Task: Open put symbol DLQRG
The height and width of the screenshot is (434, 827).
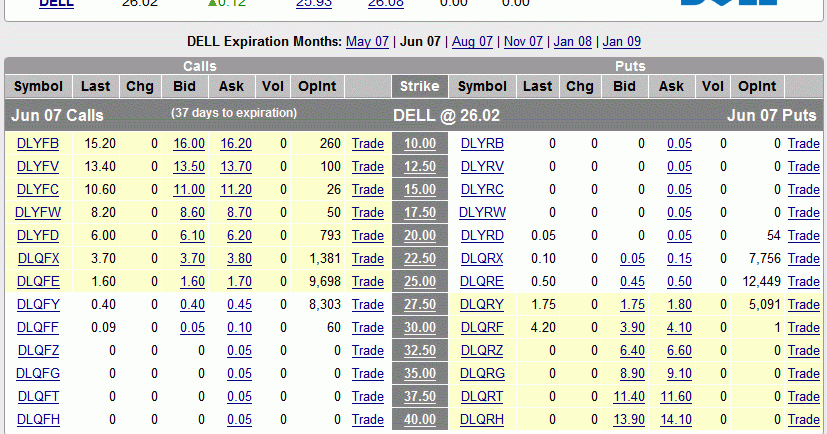Action: tap(482, 373)
